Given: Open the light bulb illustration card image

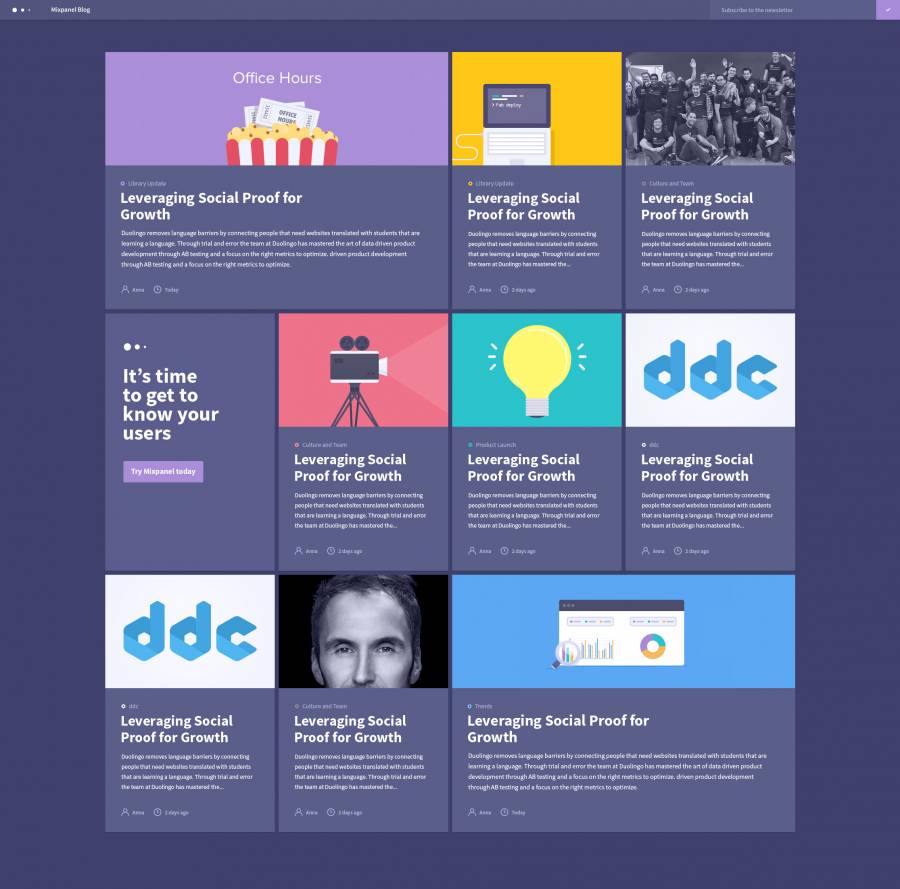Looking at the screenshot, I should [x=536, y=370].
